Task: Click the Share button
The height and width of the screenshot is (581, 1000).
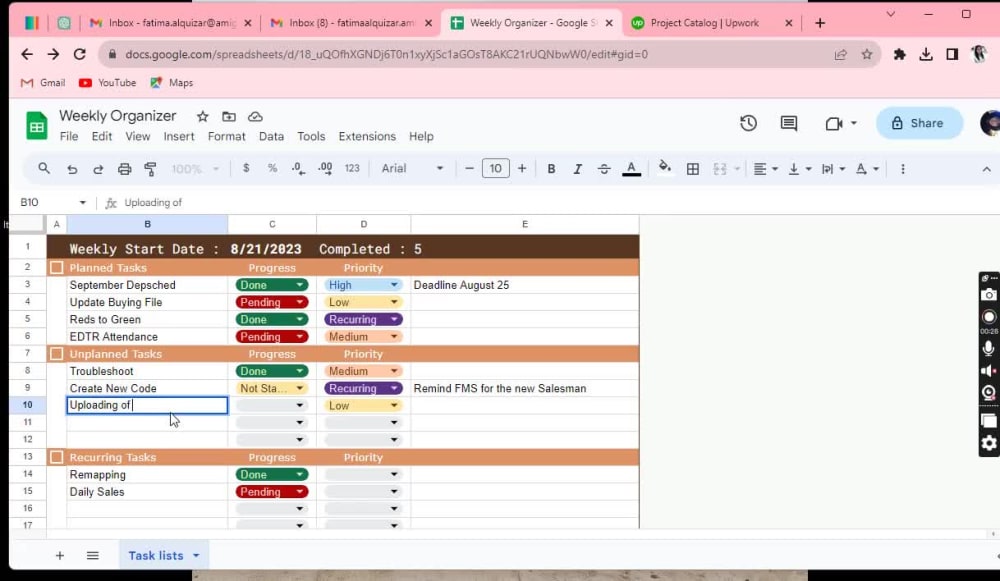Action: pyautogui.click(x=919, y=122)
